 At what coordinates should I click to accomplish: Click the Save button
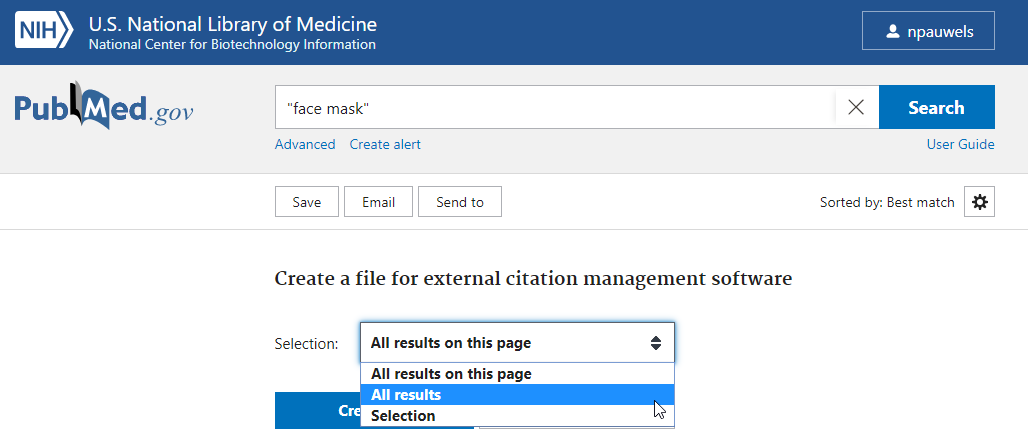[307, 202]
